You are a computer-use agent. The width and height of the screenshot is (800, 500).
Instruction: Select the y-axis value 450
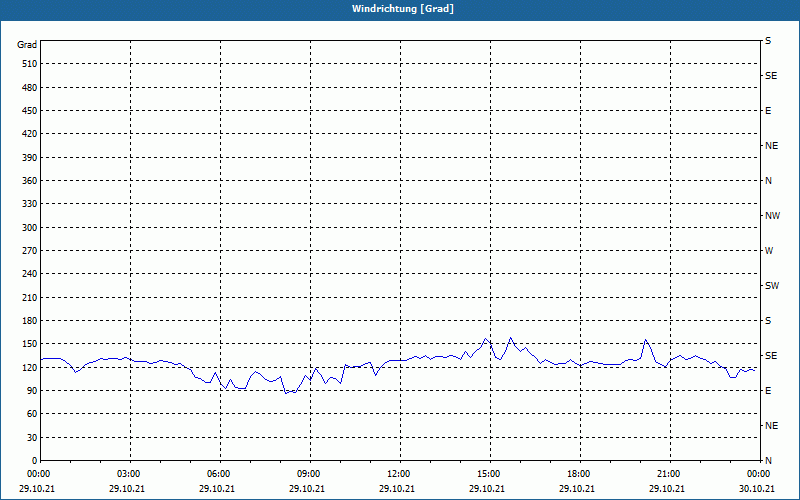[29, 111]
